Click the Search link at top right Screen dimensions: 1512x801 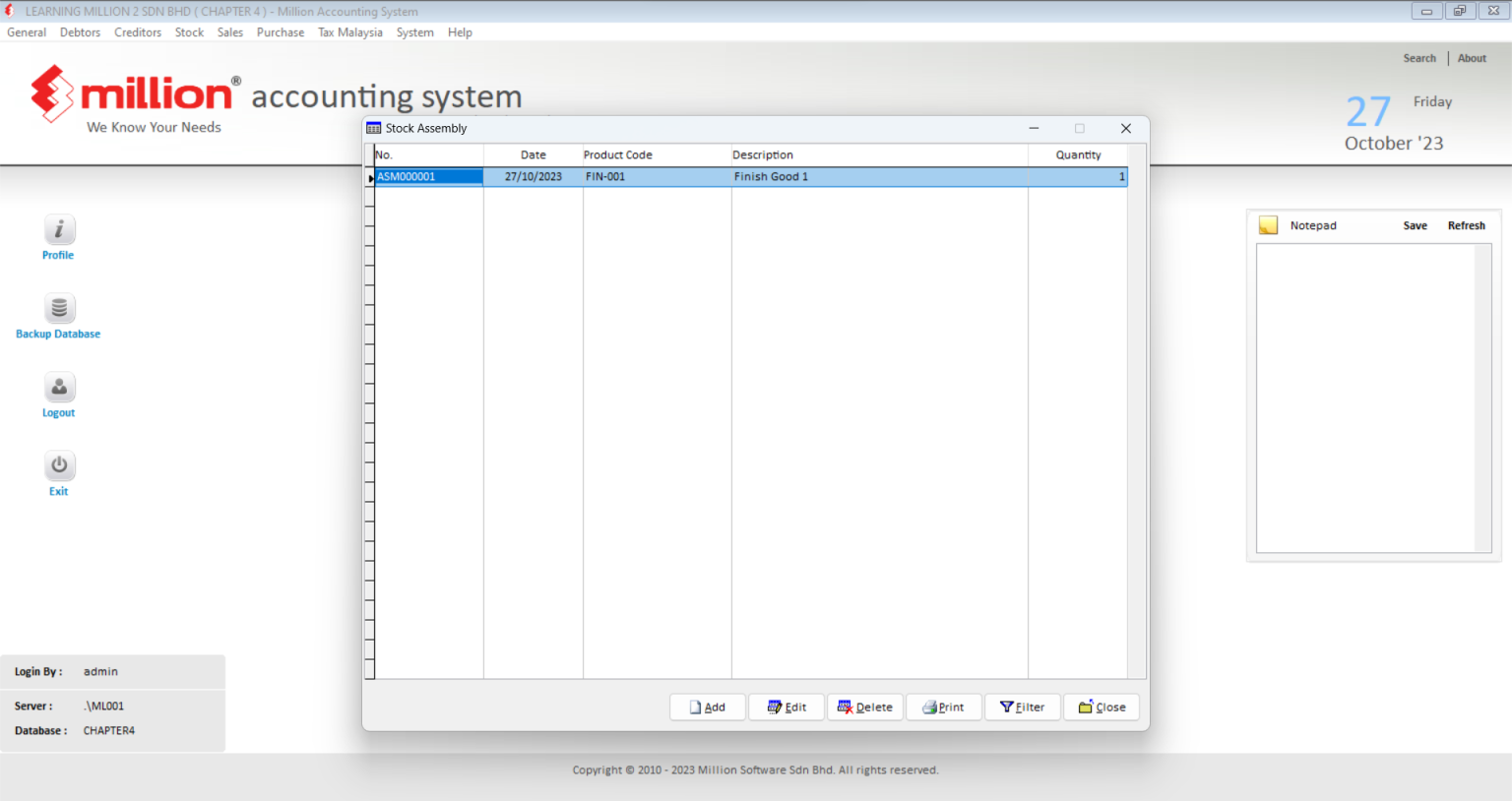[x=1419, y=58]
